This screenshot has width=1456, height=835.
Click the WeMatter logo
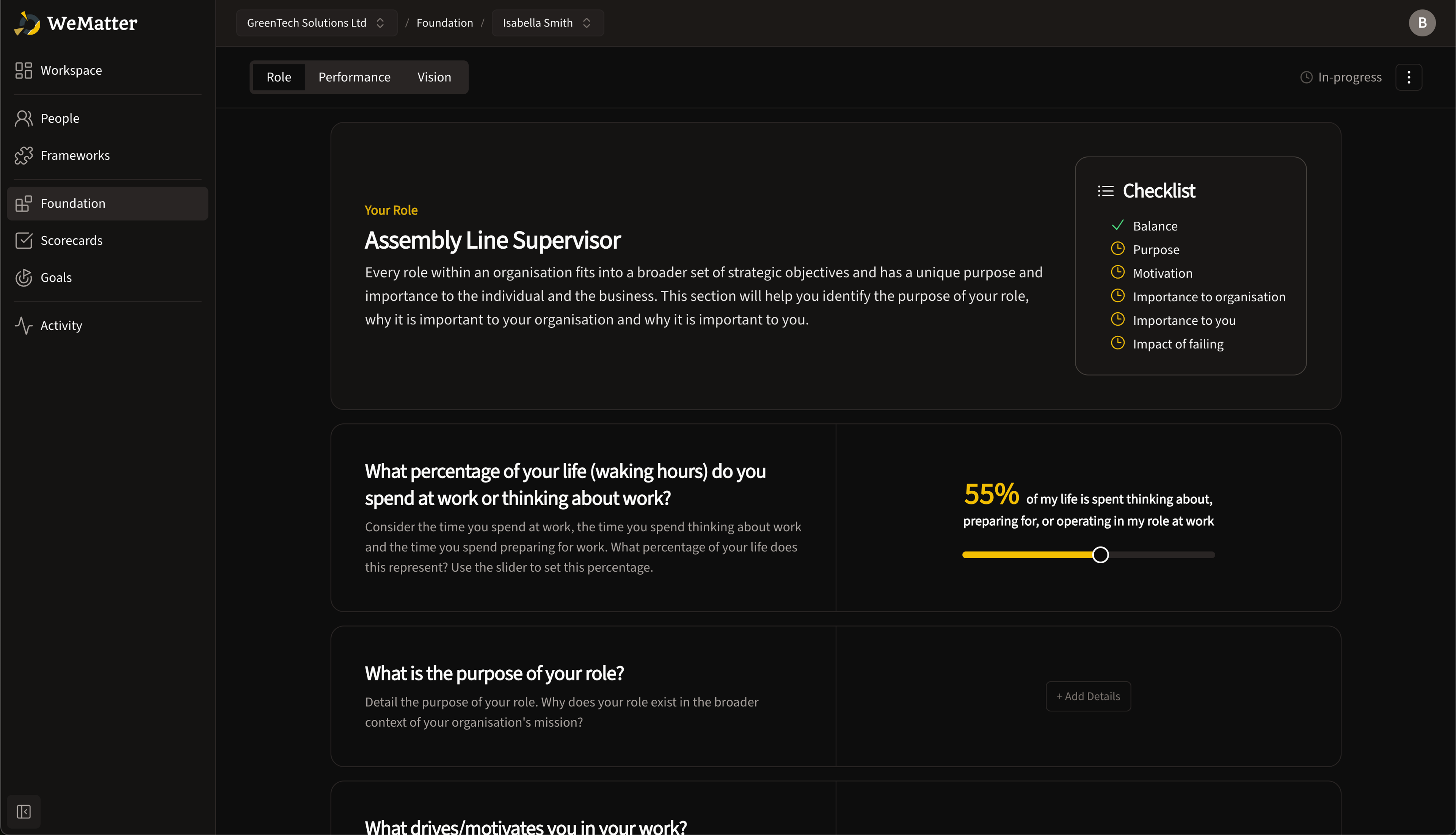[75, 23]
